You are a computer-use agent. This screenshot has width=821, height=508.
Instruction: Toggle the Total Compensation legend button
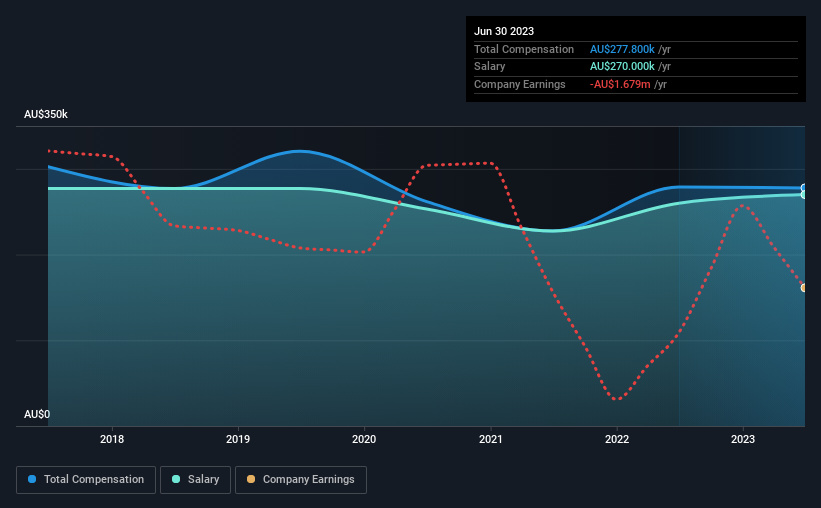(x=86, y=480)
